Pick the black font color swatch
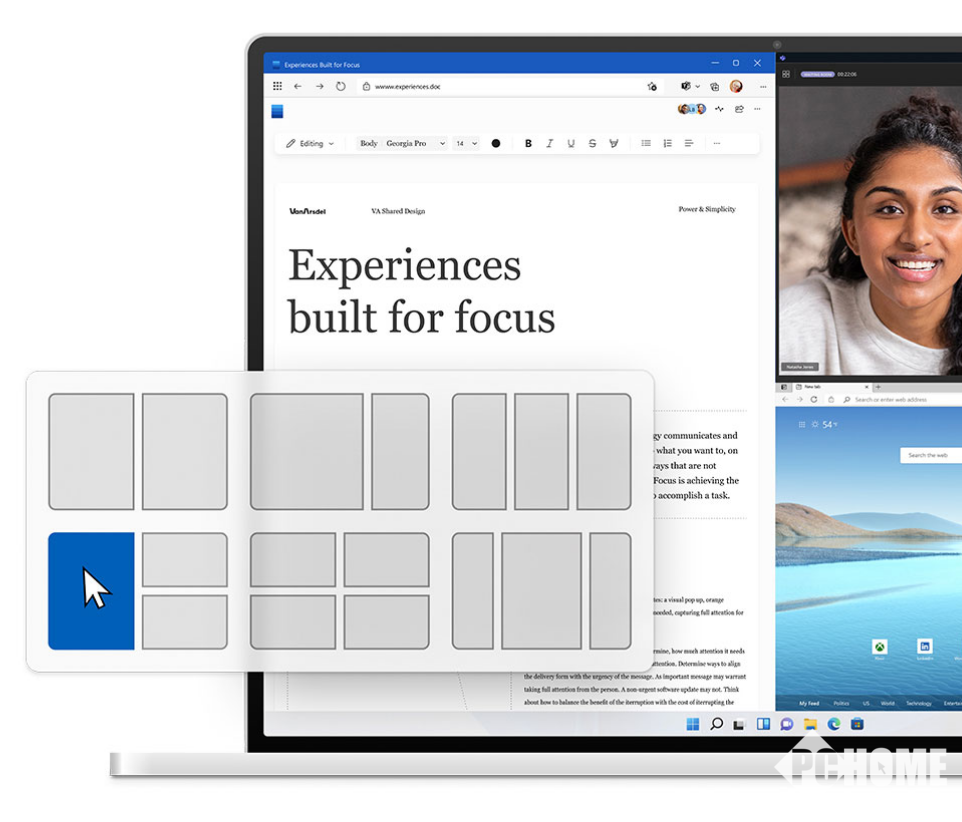Viewport: 962px width, 822px height. point(496,144)
